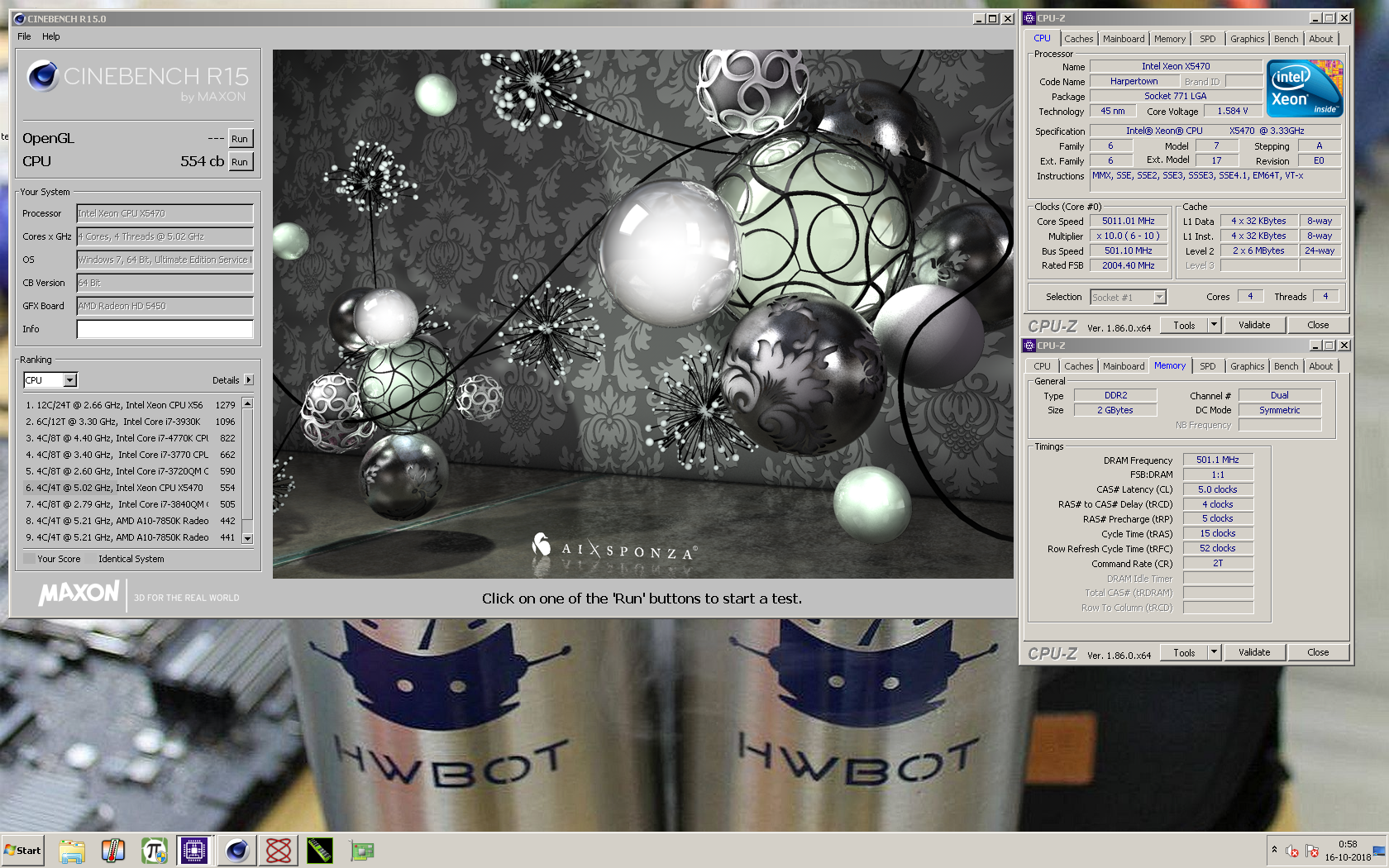The height and width of the screenshot is (868, 1389).
Task: Click the Windows Start button
Action: tap(22, 851)
